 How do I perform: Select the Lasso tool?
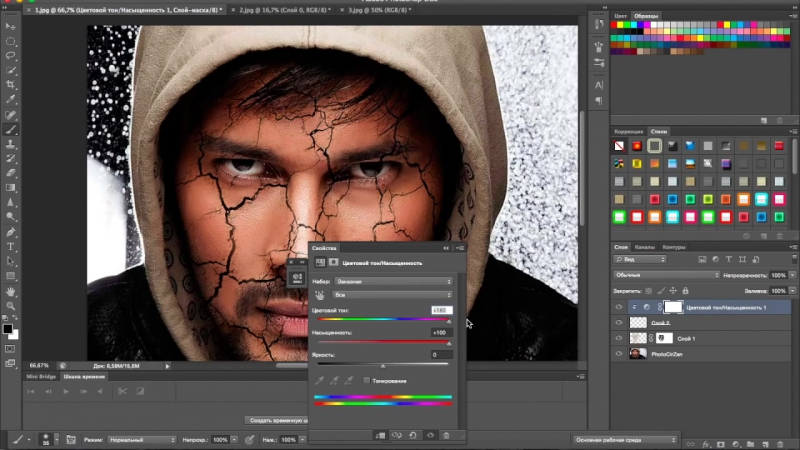pos(11,57)
